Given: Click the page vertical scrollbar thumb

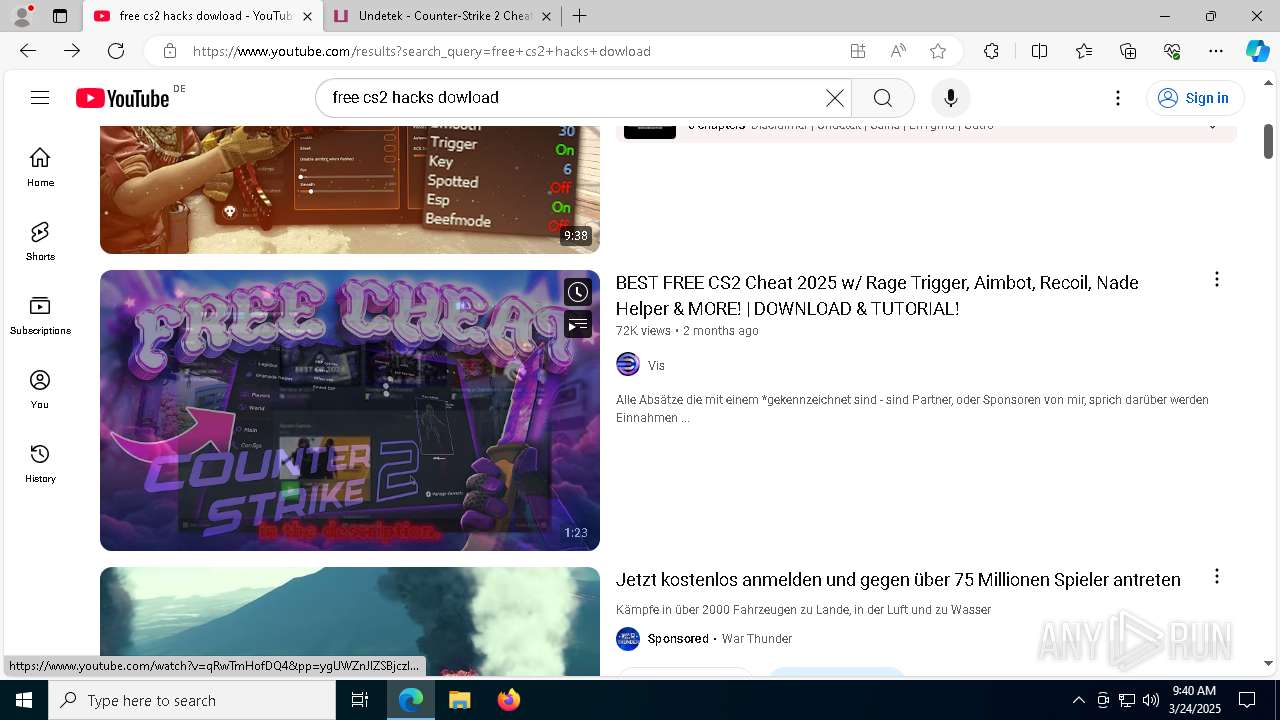Looking at the screenshot, I should [1268, 141].
